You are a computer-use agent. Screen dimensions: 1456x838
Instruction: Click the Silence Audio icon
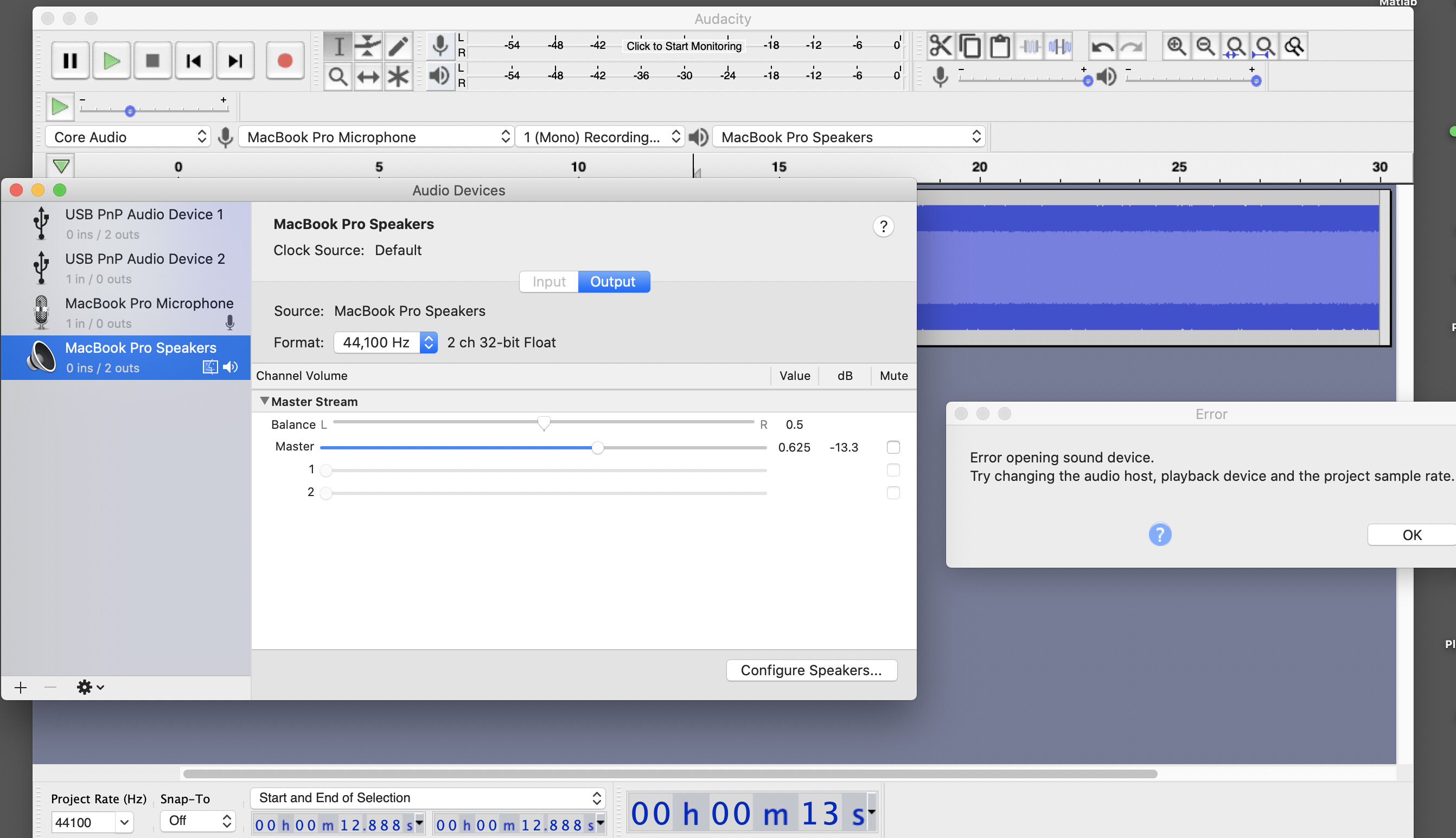click(1059, 46)
